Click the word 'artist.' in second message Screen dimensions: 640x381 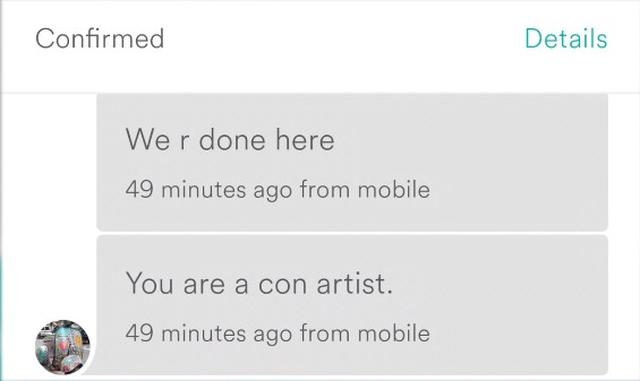coord(355,283)
